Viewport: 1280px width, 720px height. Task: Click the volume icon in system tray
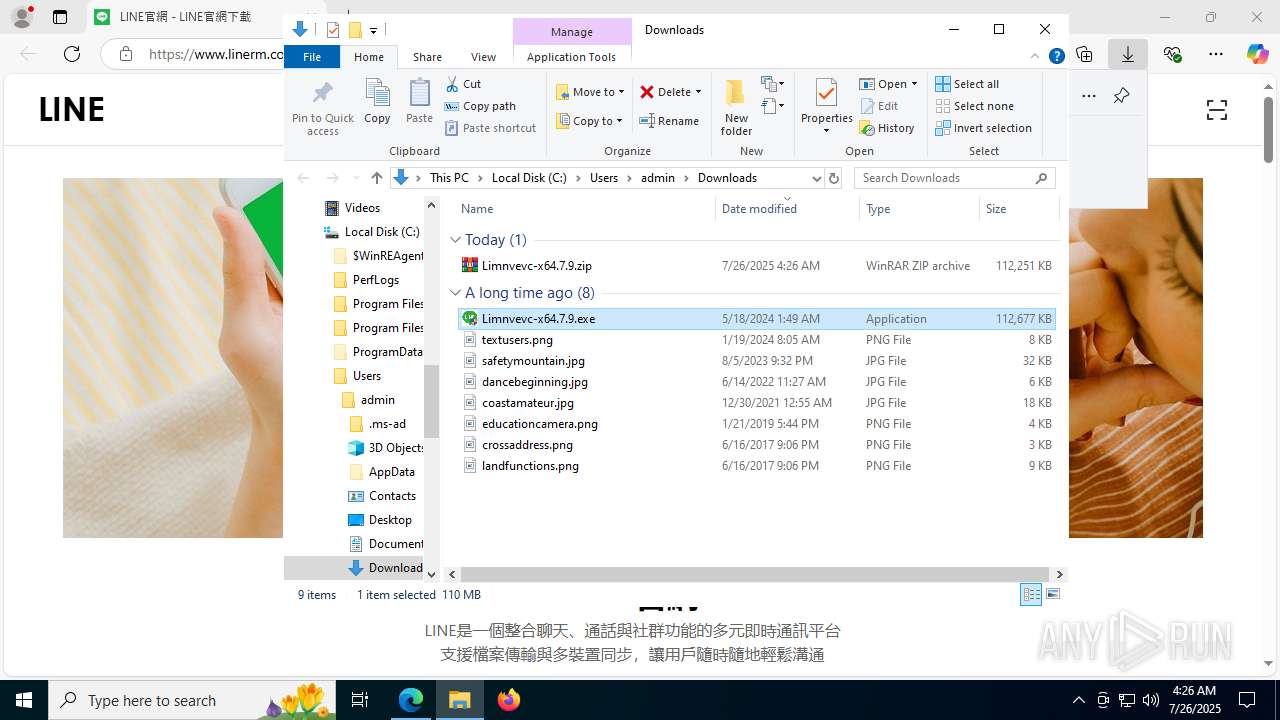[x=1150, y=700]
